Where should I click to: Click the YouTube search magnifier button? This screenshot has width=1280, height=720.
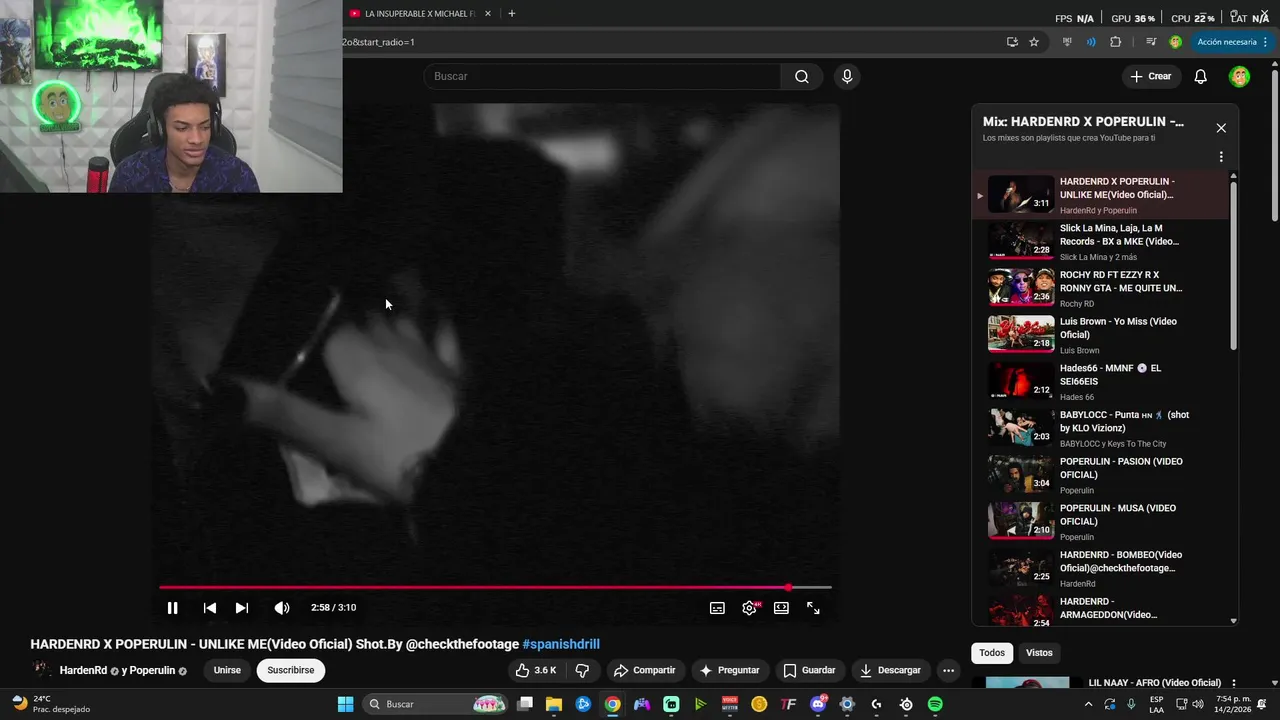pos(801,77)
